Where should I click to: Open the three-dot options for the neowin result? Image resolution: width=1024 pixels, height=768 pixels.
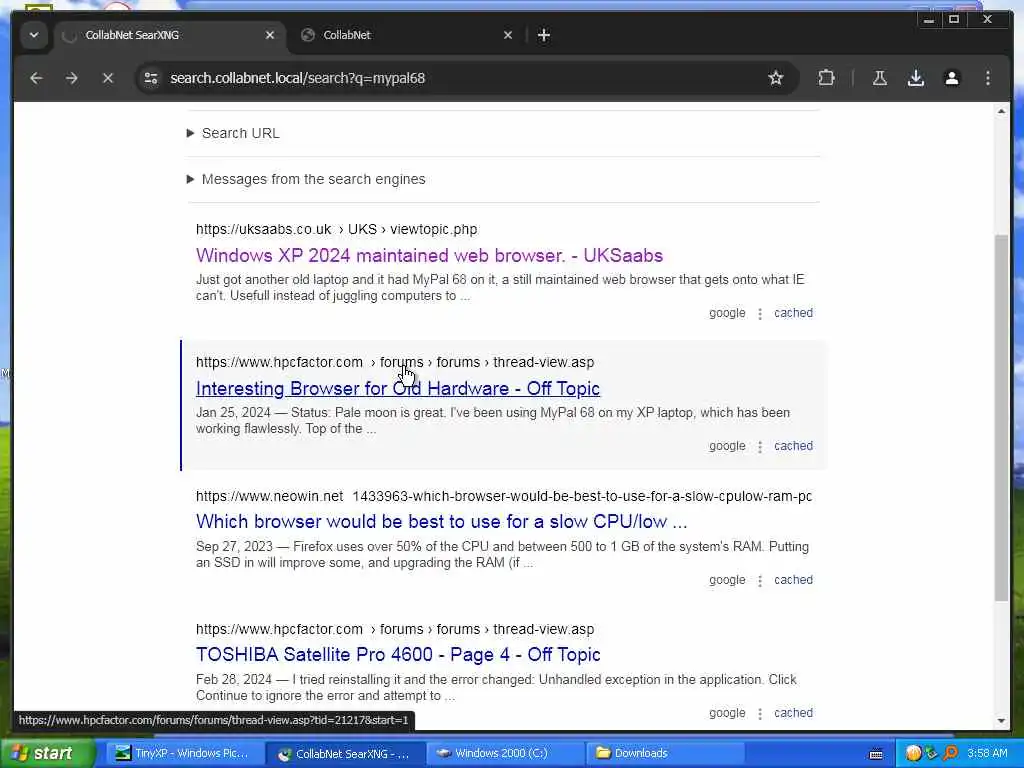coord(760,581)
